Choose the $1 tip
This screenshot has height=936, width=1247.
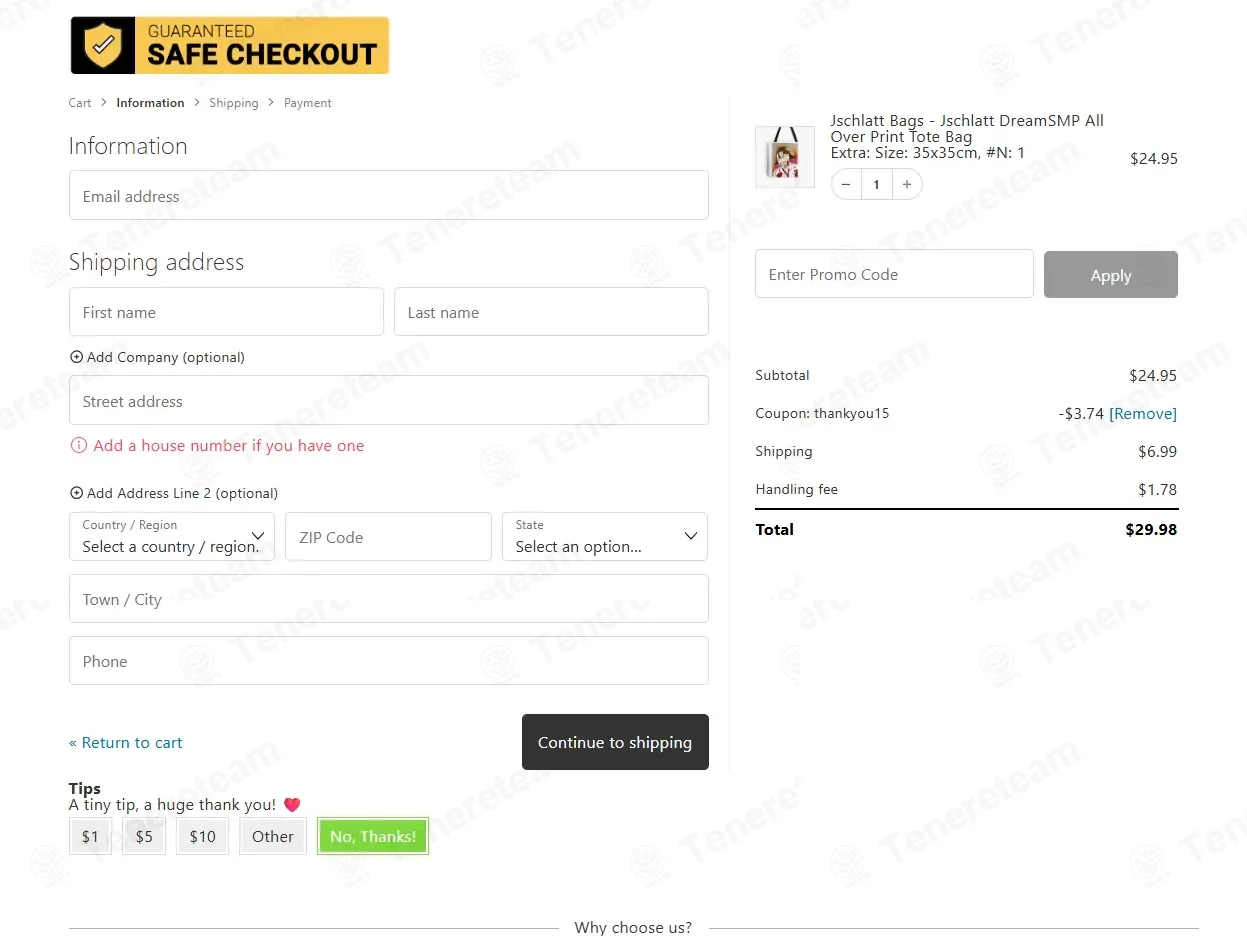[x=90, y=836]
